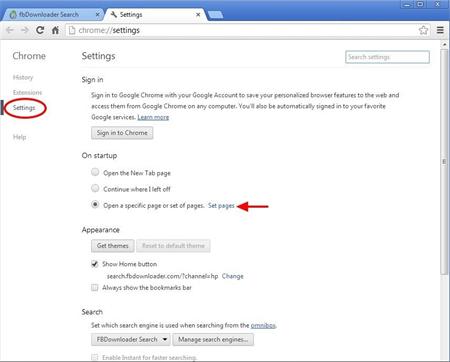
Task: Open a new tab button
Action: click(215, 15)
